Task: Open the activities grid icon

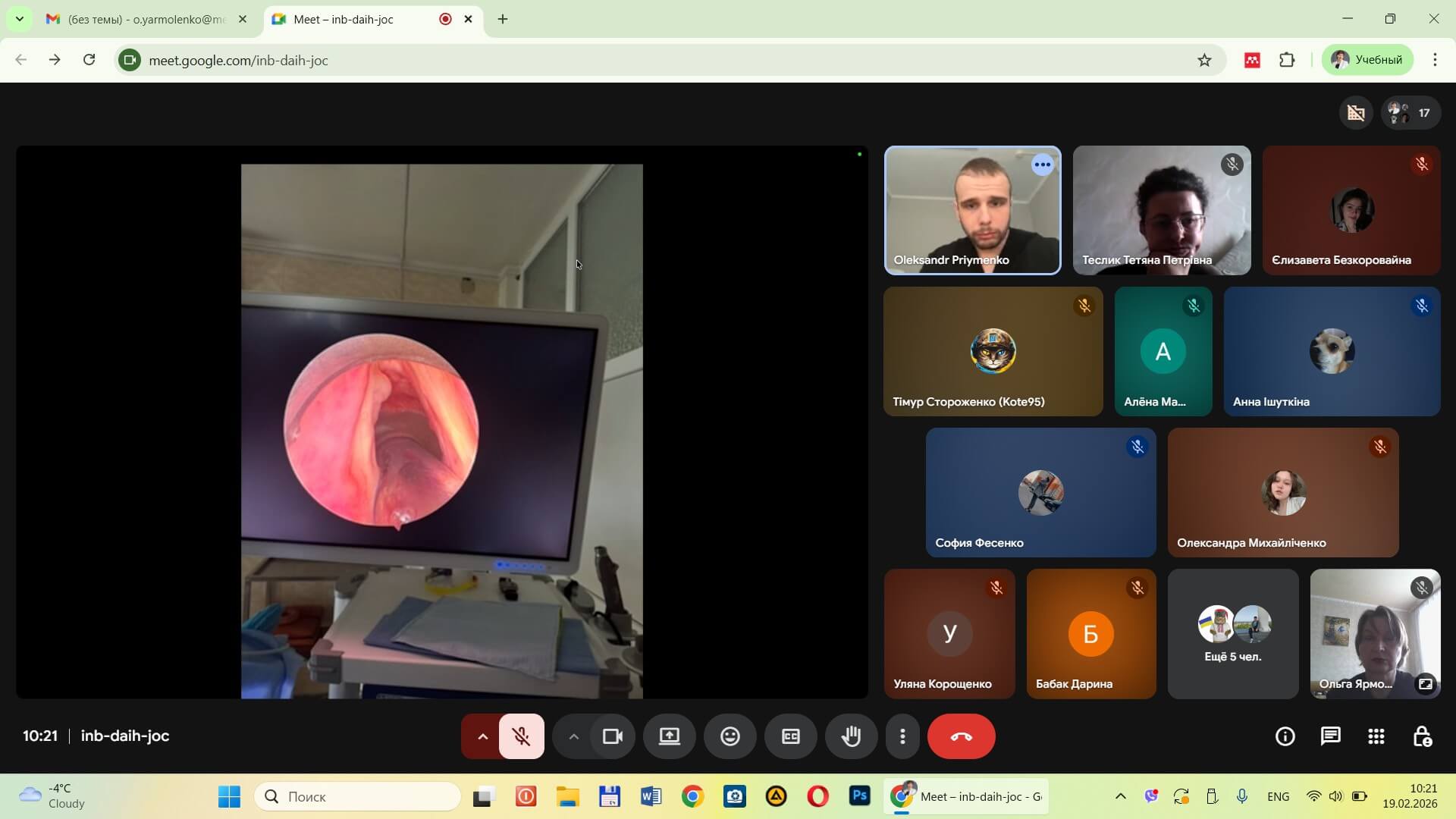Action: [1376, 736]
